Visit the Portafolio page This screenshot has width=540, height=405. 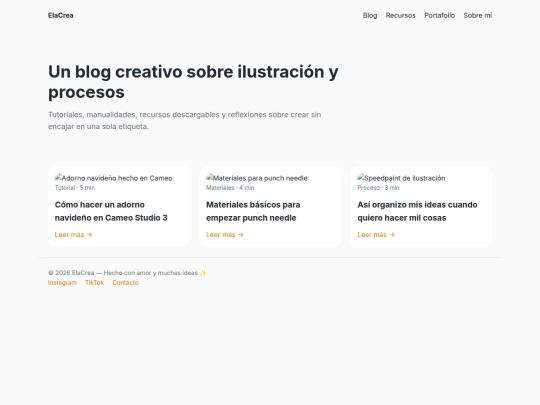pos(439,15)
